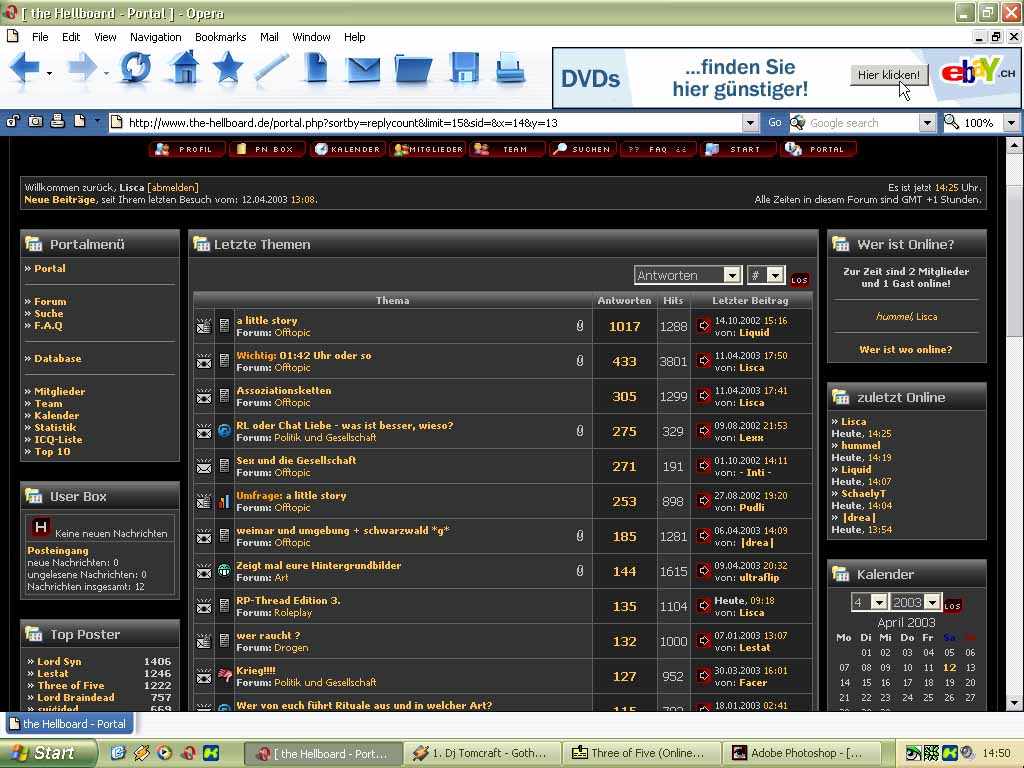Select April 12 in the calendar

coord(949,668)
